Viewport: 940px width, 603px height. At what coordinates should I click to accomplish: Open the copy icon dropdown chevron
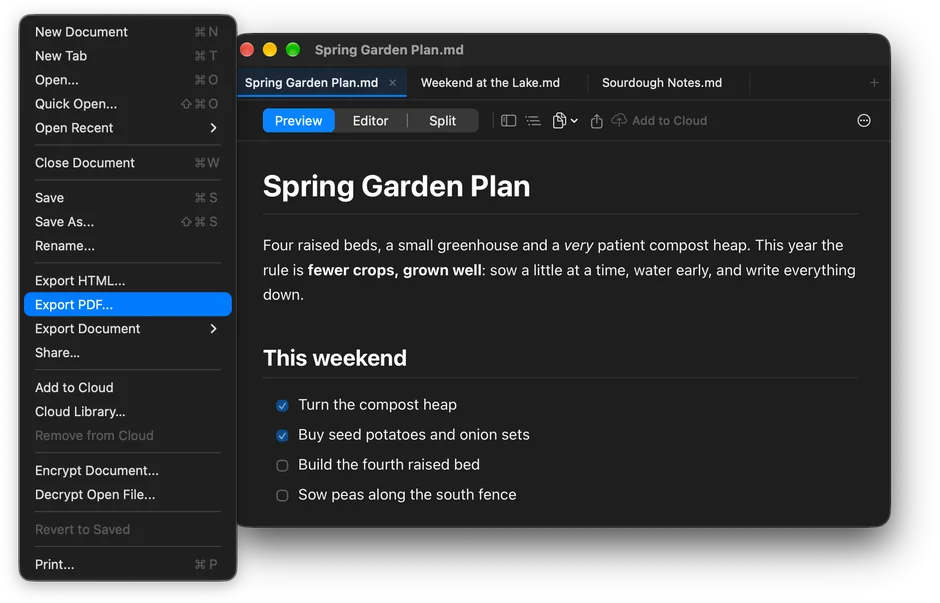click(x=574, y=120)
